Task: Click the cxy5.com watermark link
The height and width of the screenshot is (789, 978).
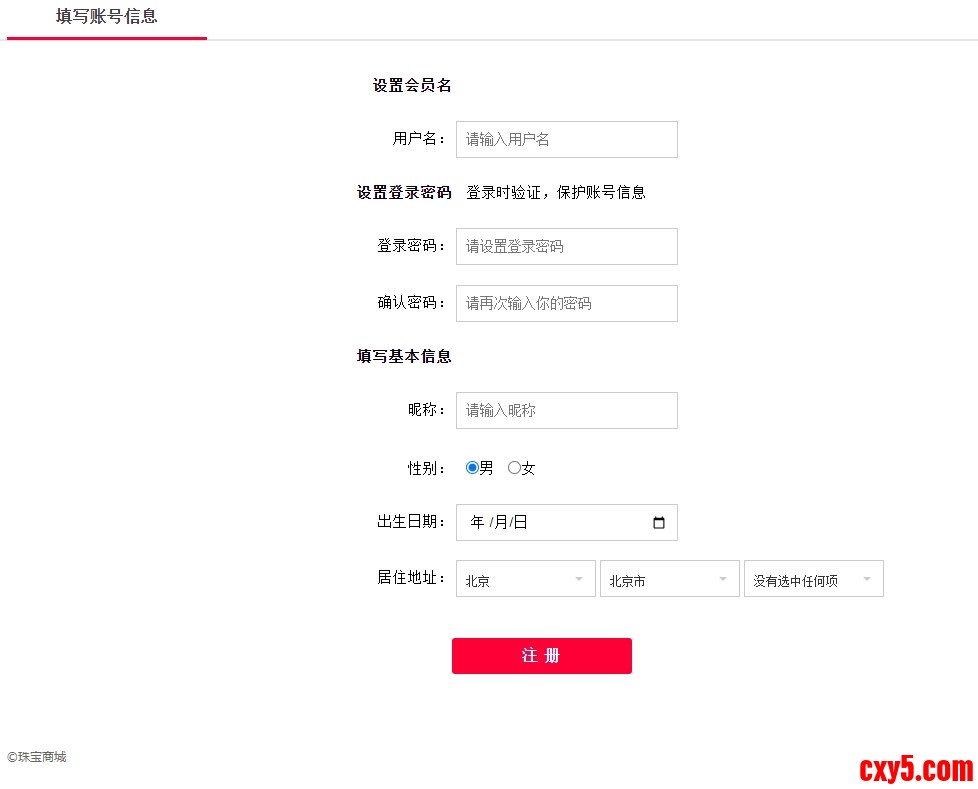Action: [915, 768]
